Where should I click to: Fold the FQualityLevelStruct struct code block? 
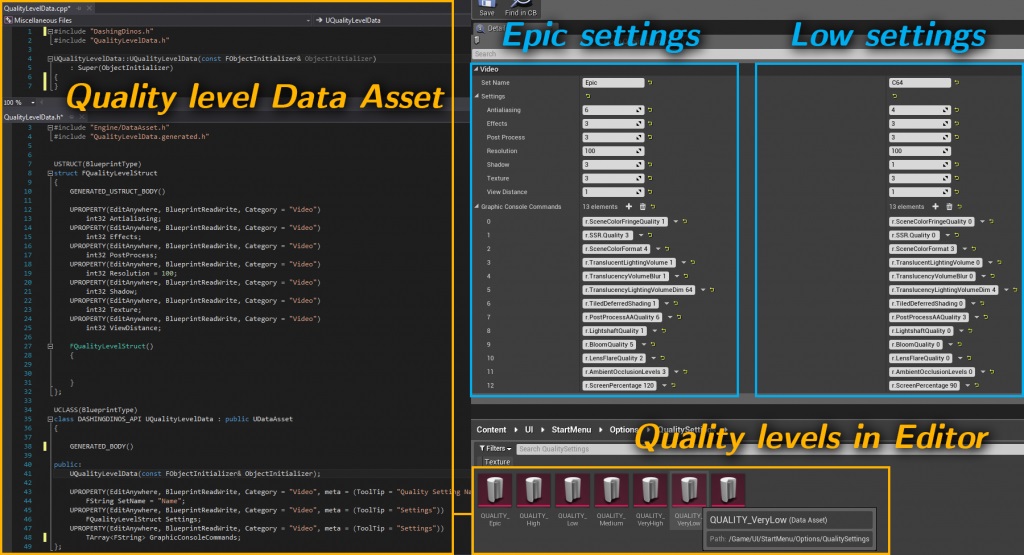[x=50, y=173]
